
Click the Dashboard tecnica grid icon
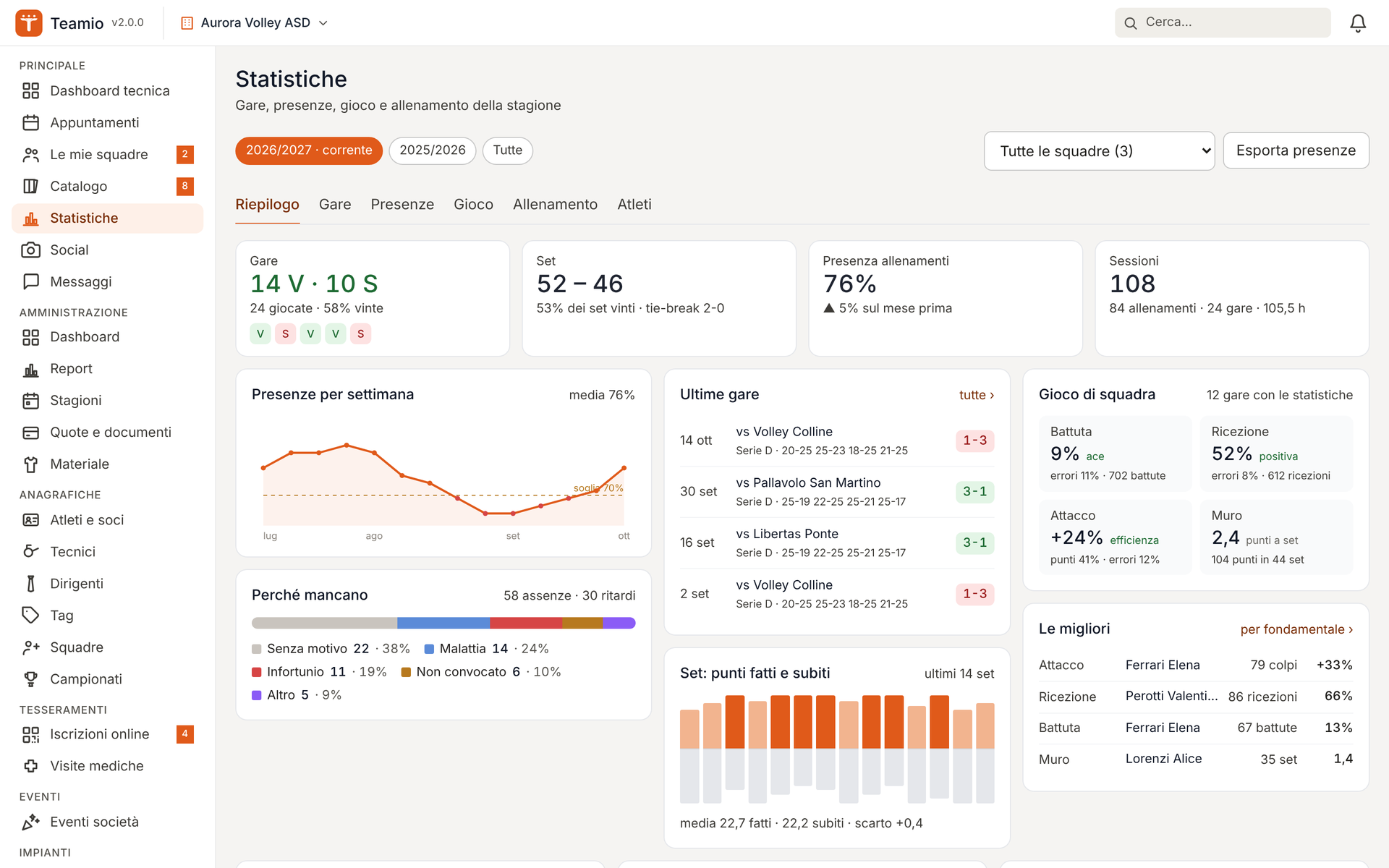coord(30,90)
